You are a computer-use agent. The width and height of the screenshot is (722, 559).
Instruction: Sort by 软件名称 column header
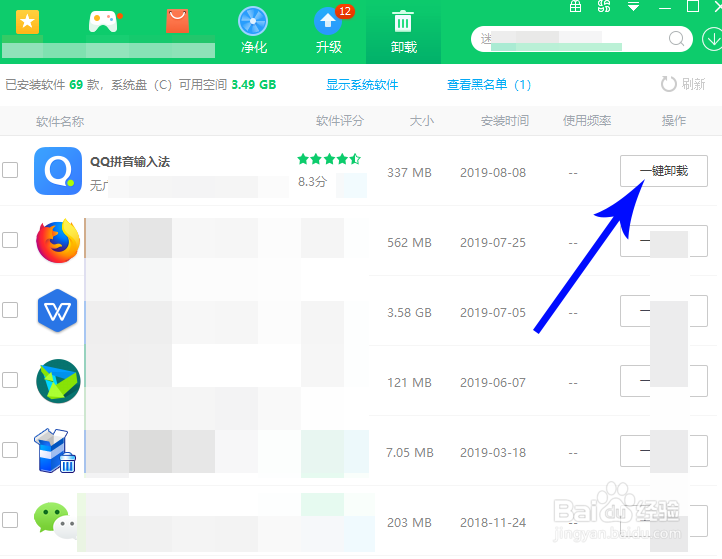(x=60, y=122)
